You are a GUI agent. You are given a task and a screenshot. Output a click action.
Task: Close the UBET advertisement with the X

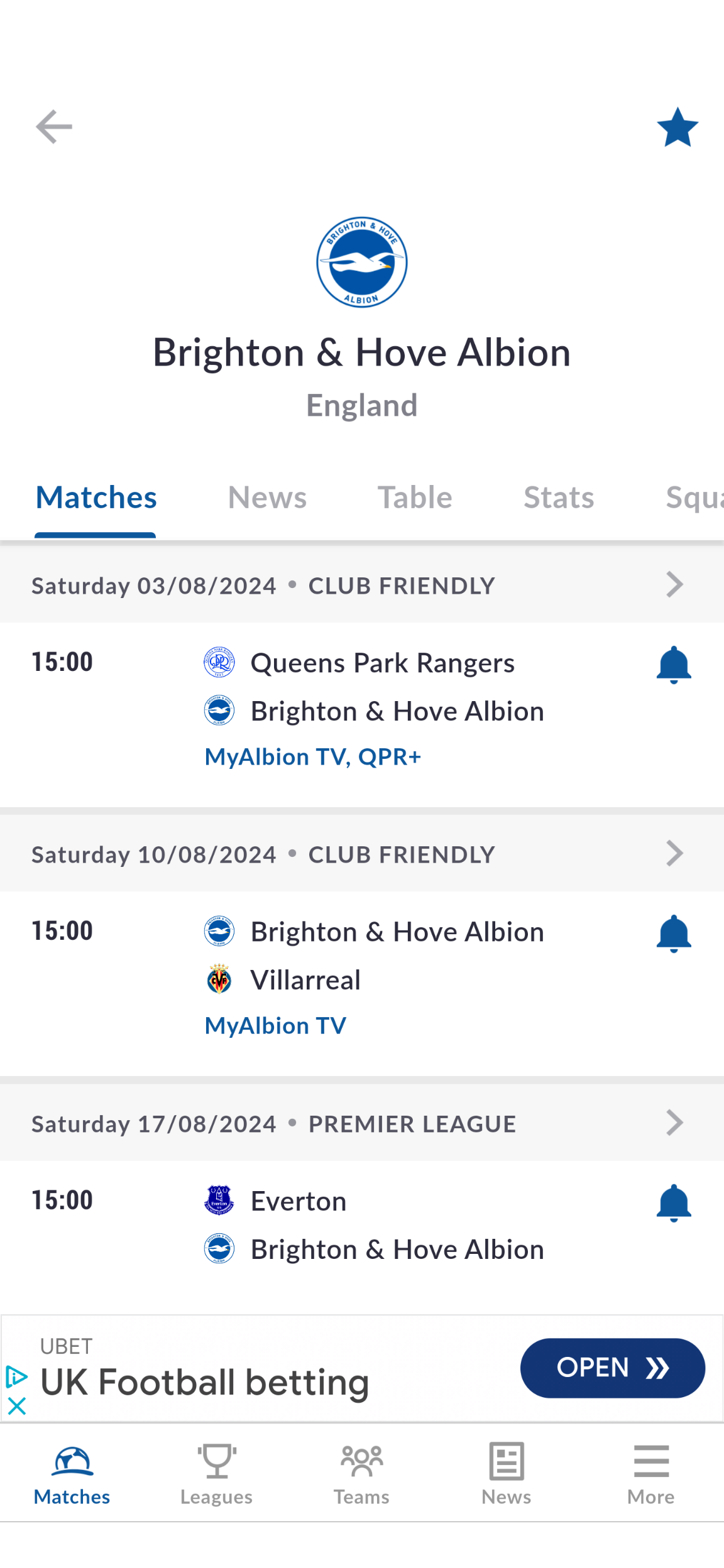point(17,1406)
